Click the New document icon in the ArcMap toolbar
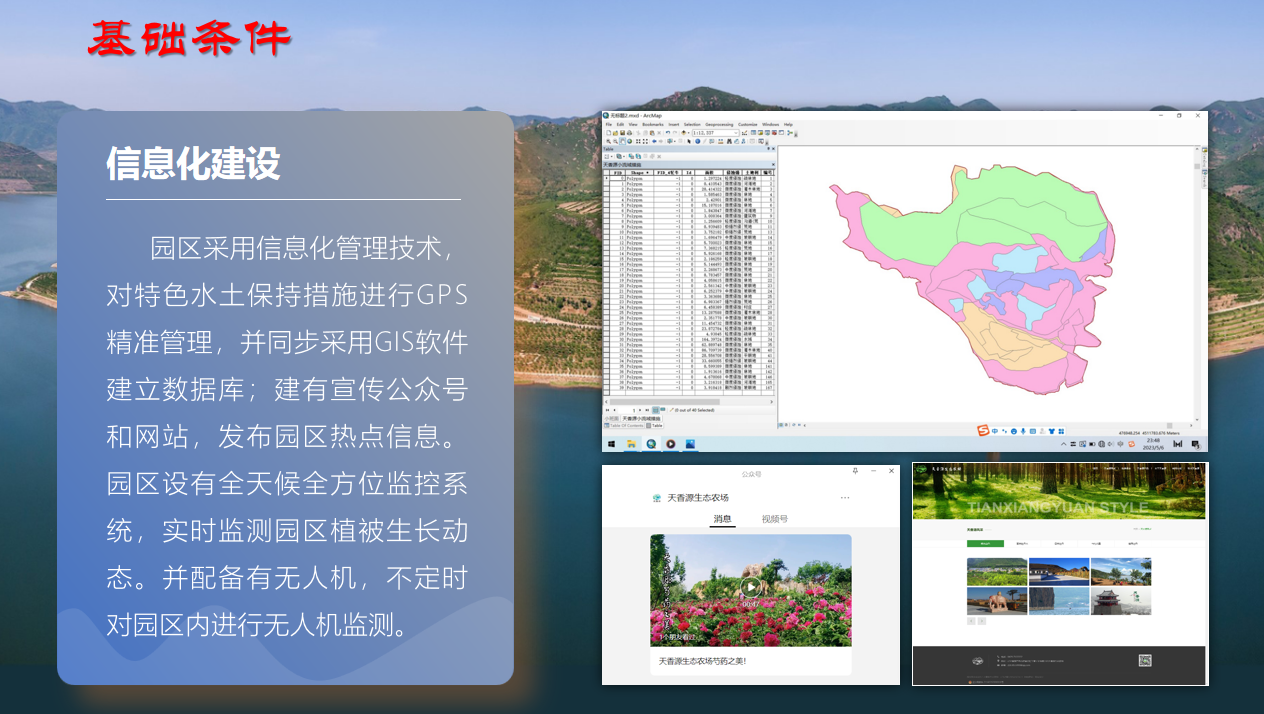This screenshot has height=714, width=1264. coord(608,133)
